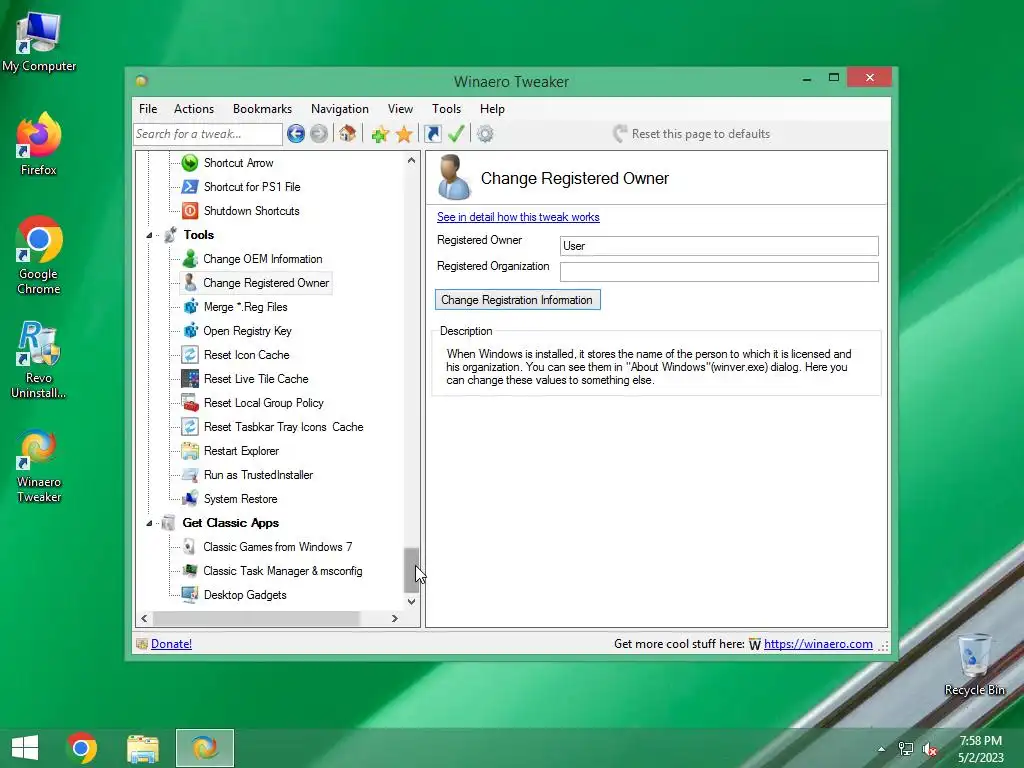This screenshot has height=768, width=1024.
Task: Click the back navigation arrow icon
Action: pyautogui.click(x=296, y=134)
